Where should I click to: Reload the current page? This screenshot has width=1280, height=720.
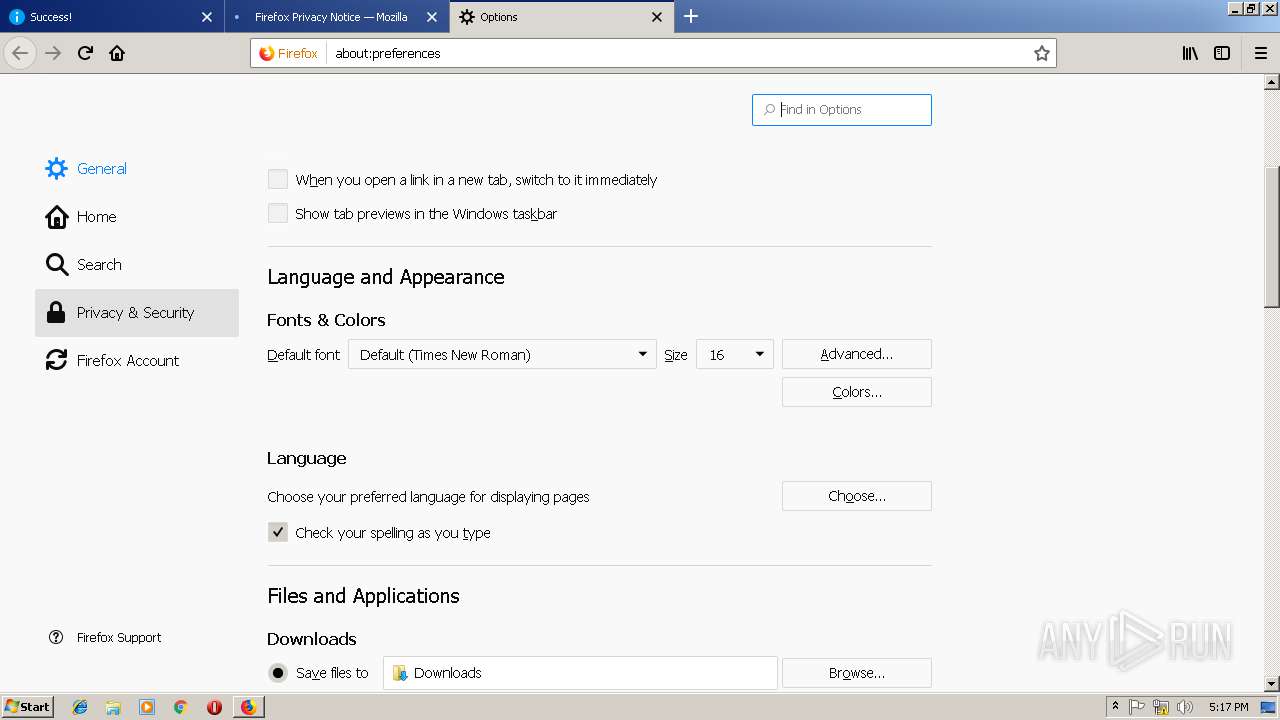85,53
